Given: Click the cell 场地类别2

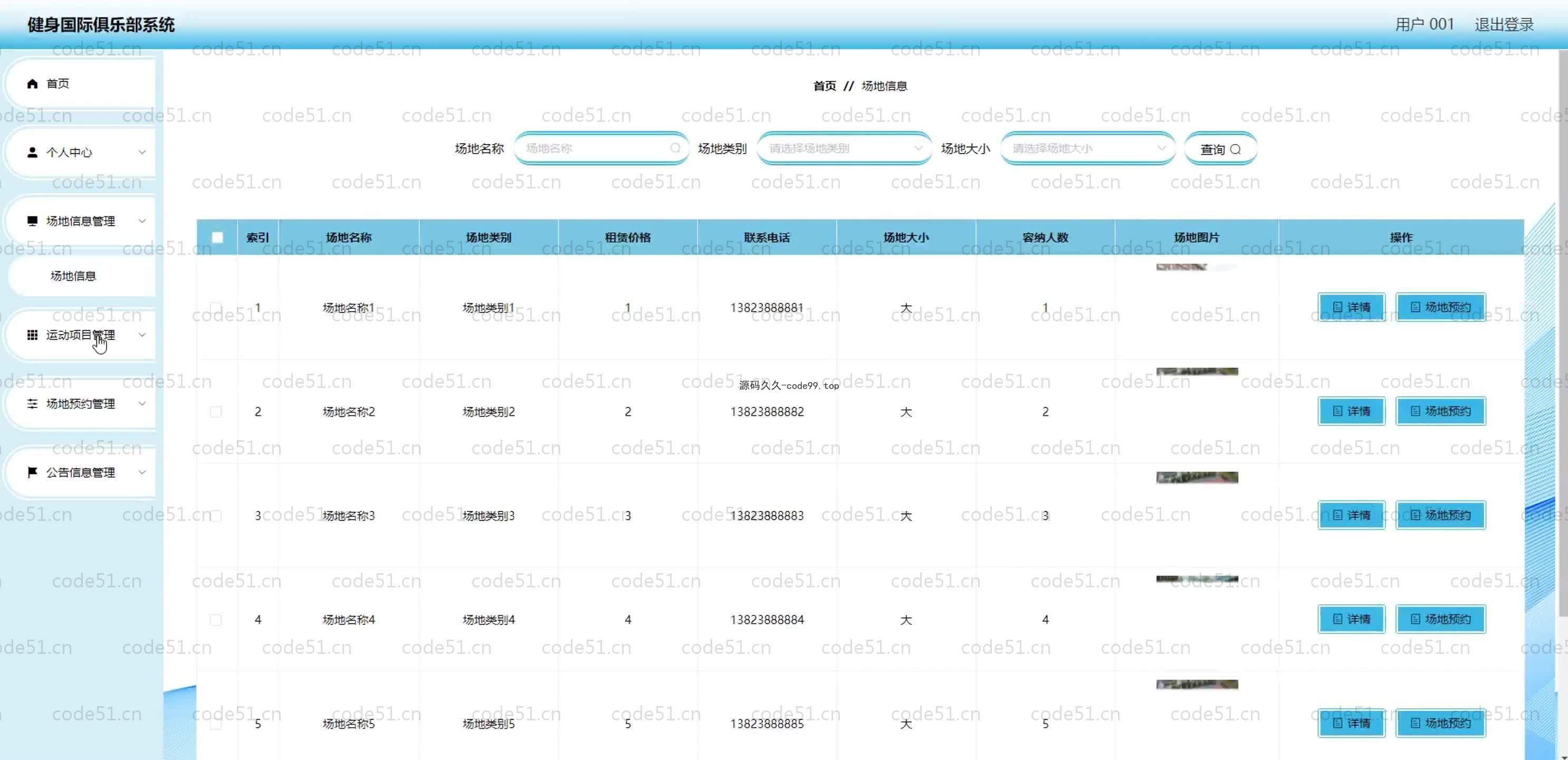Looking at the screenshot, I should click(x=488, y=412).
